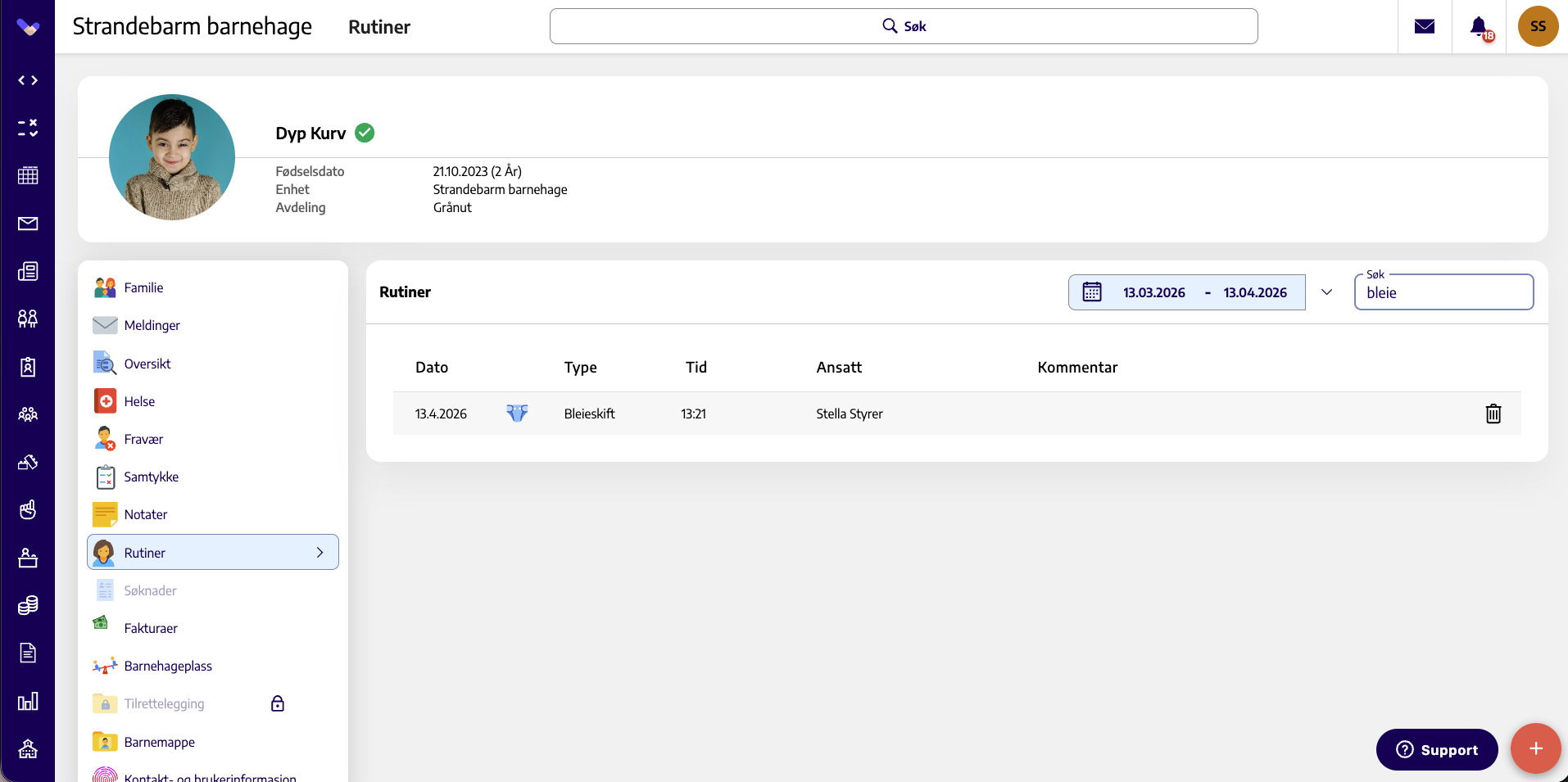
Task: Click the red plus add button
Action: pos(1535,748)
